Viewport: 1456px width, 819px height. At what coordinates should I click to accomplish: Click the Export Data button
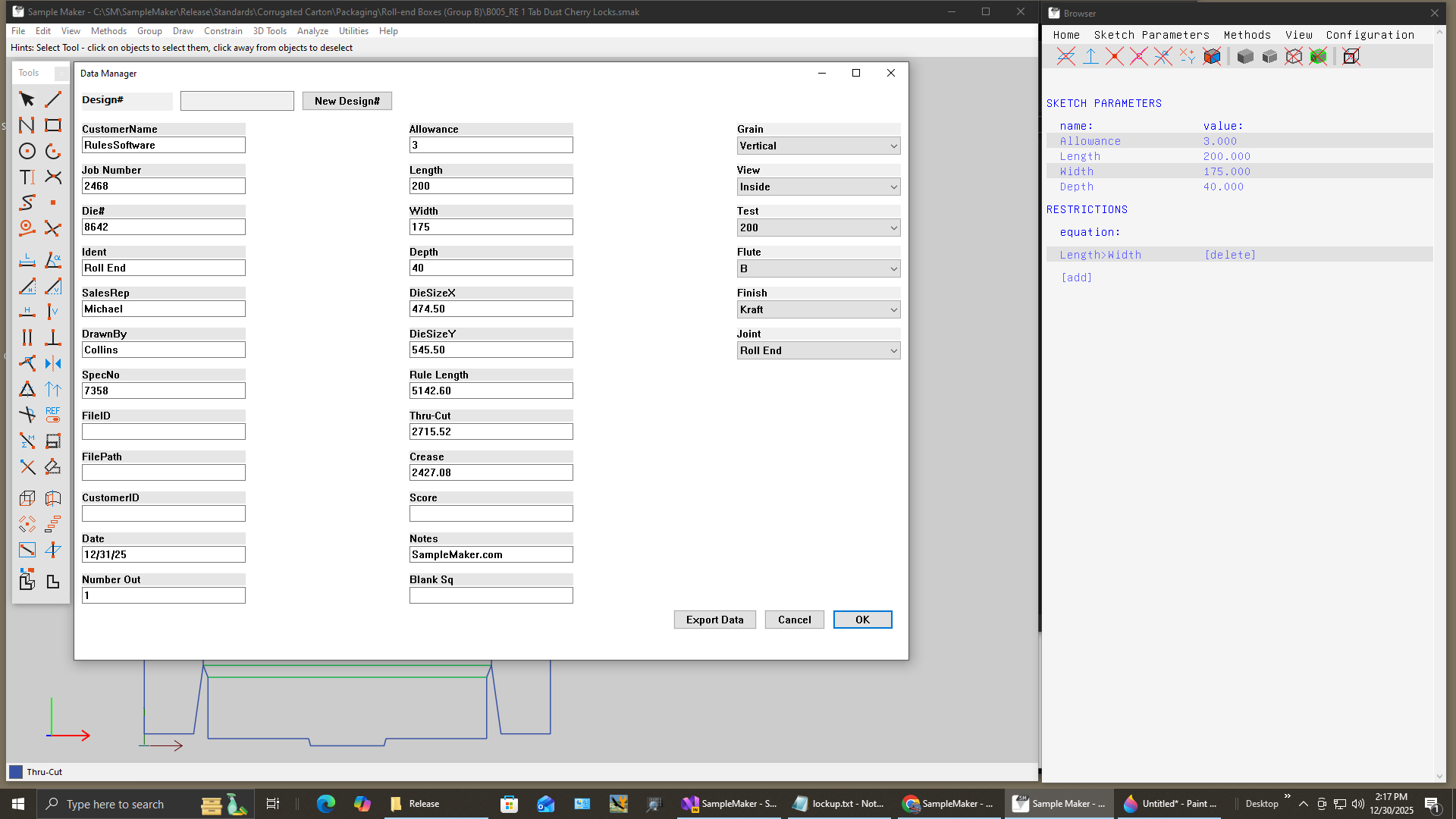(714, 620)
